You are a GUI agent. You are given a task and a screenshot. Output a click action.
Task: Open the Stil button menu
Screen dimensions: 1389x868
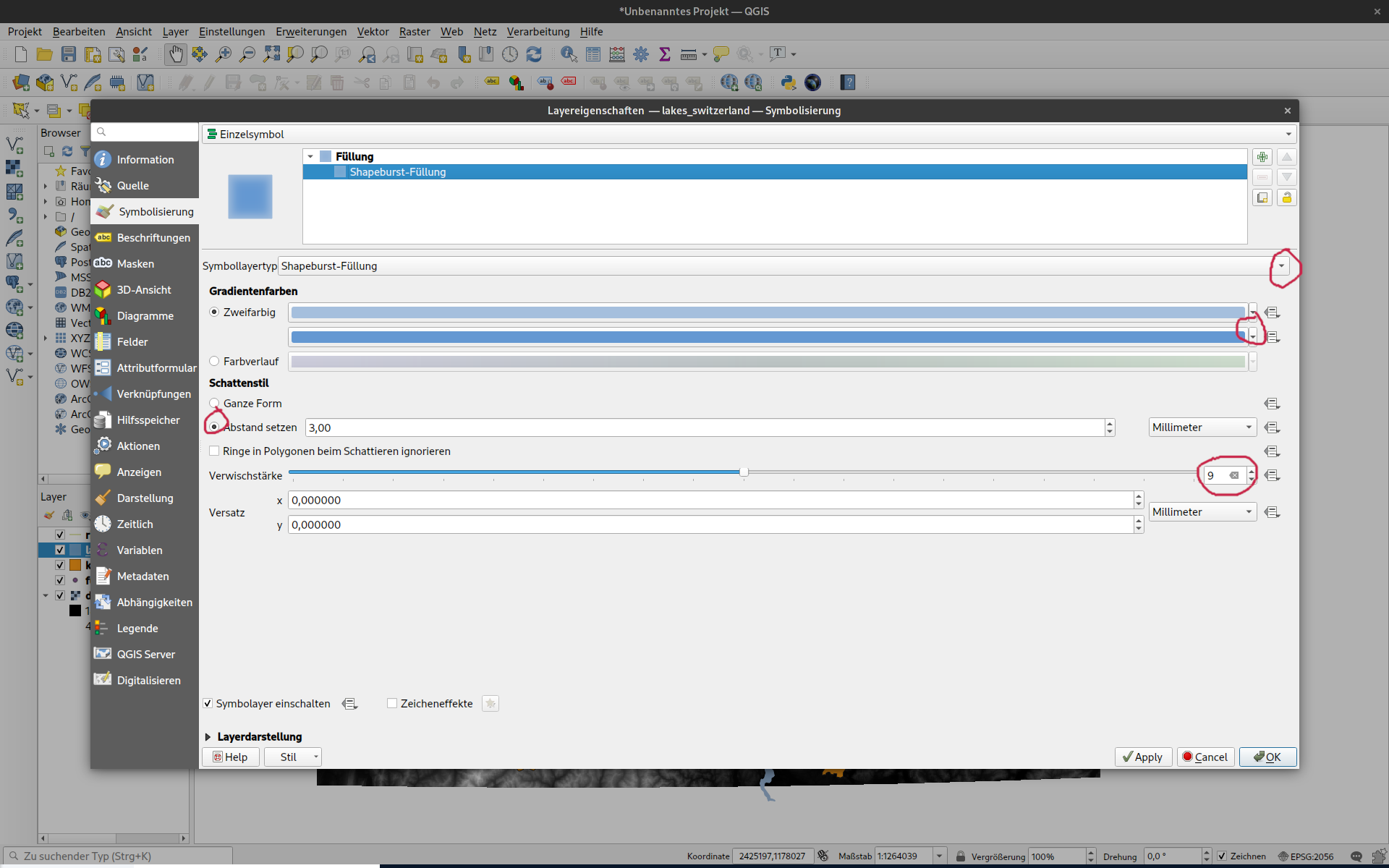[292, 757]
